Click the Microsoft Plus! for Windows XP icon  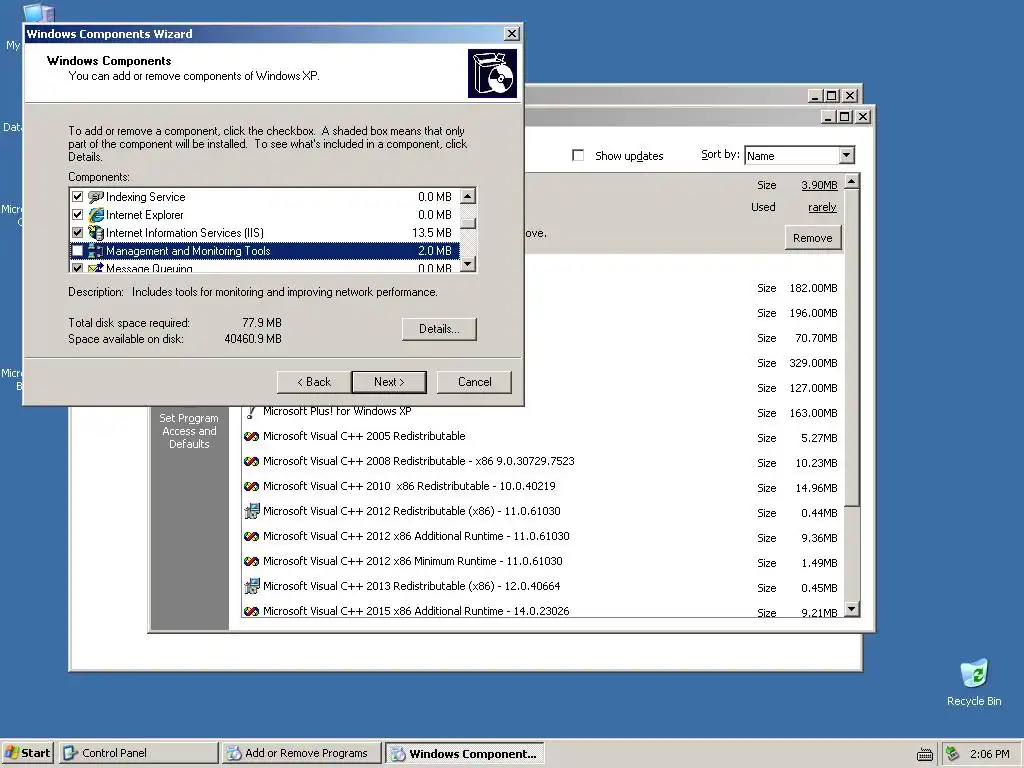[251, 411]
